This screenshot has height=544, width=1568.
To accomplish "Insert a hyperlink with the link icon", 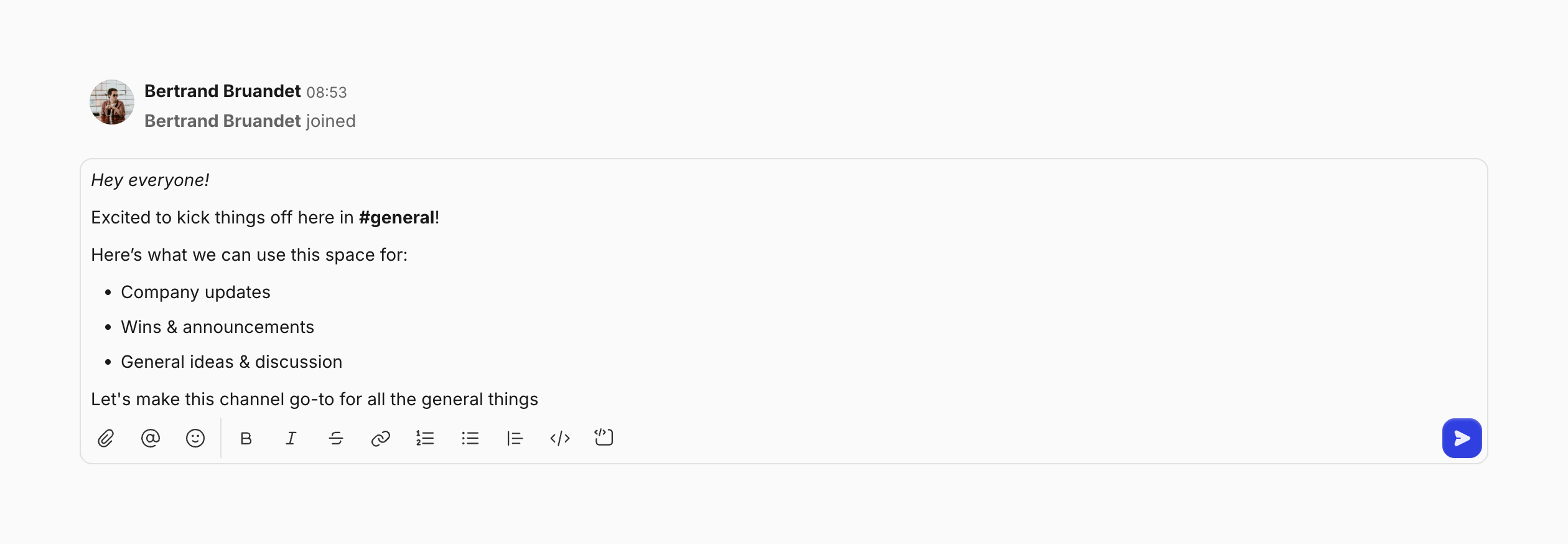I will (381, 439).
